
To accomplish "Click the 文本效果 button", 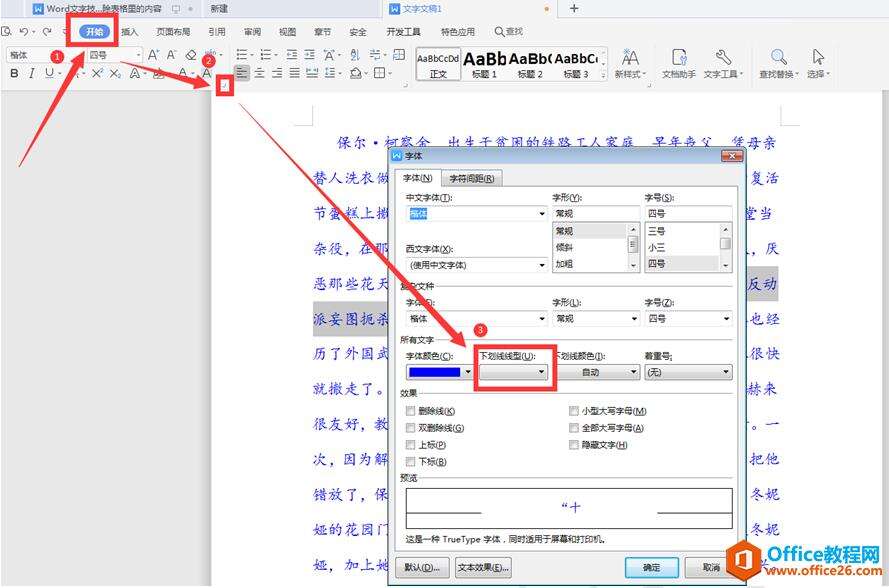I will (483, 567).
